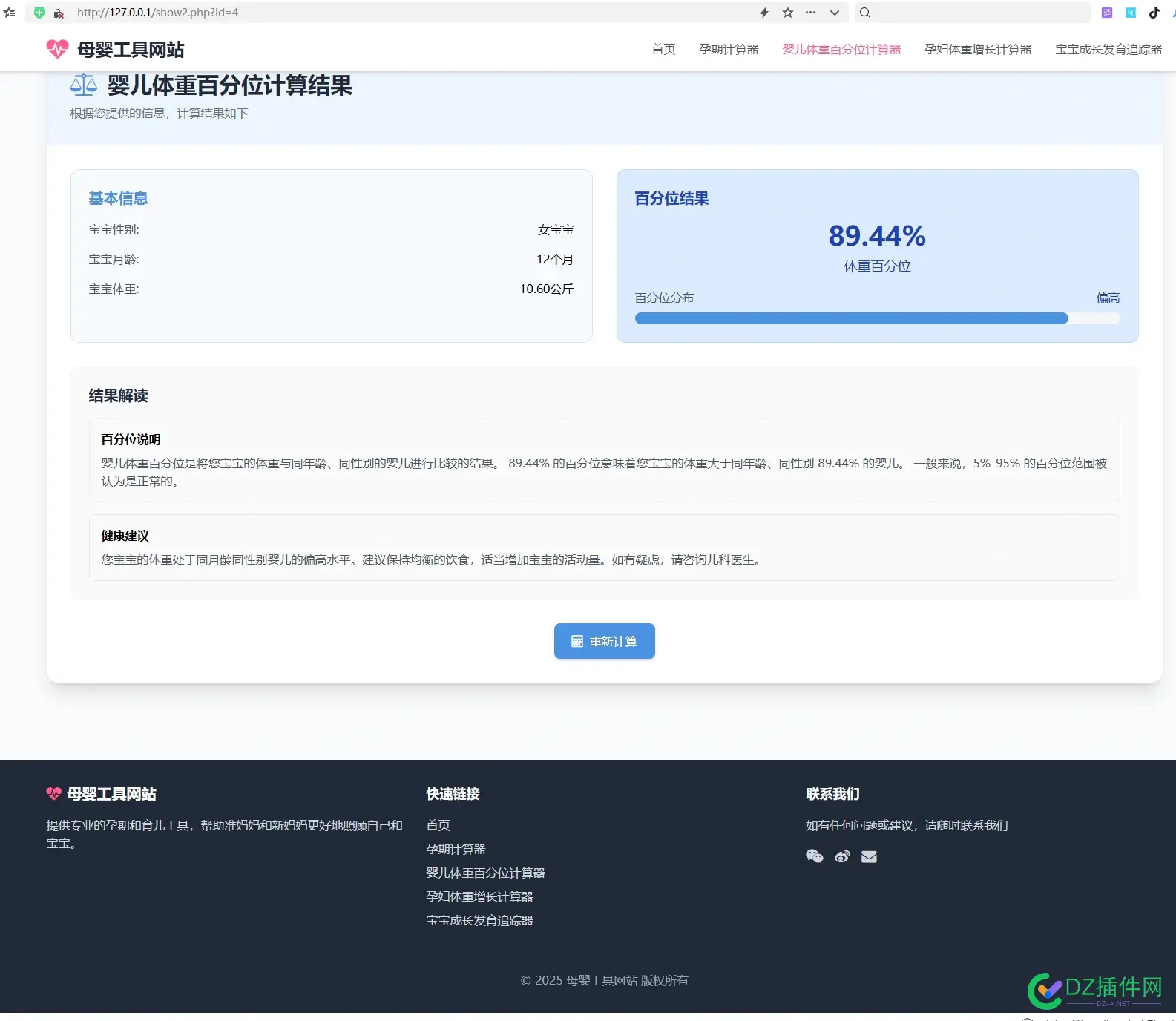
Task: Click the lightning bolt icon in address bar
Action: tap(764, 13)
